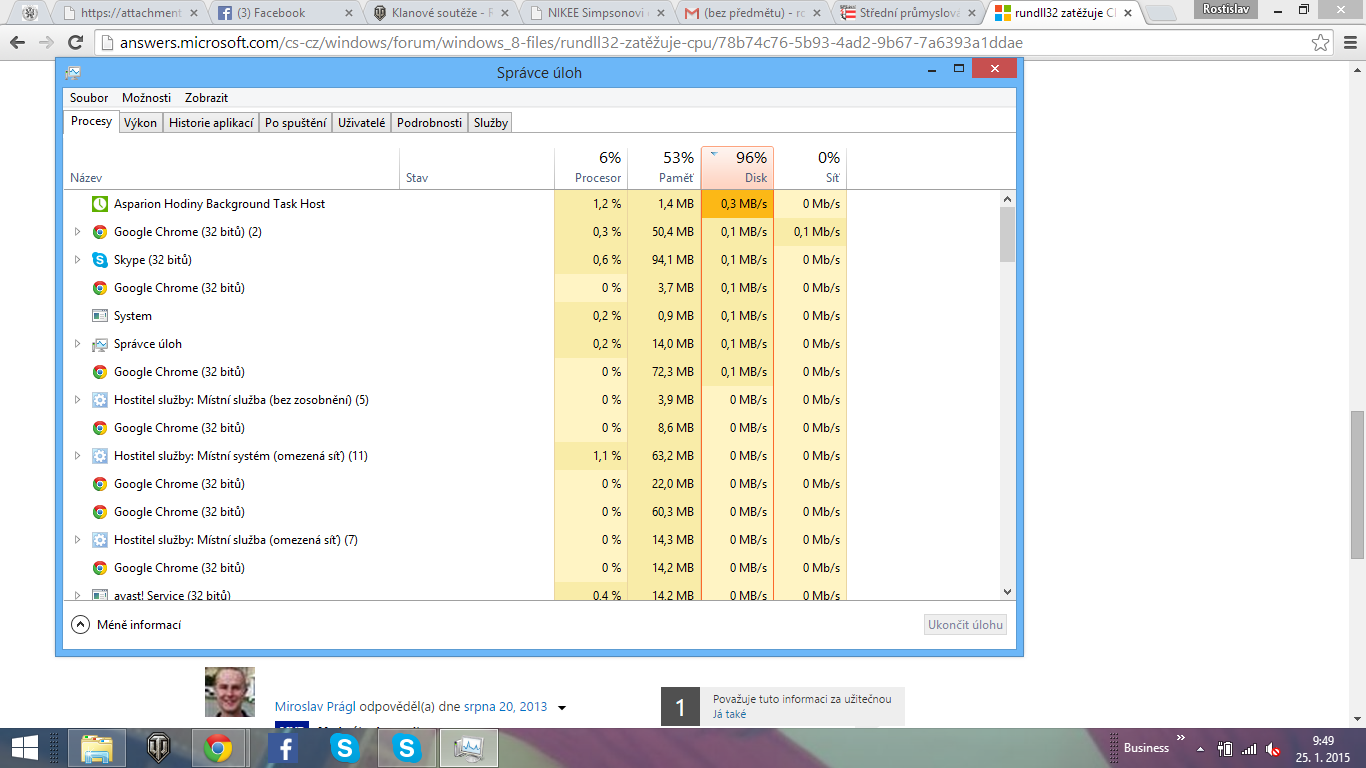The image size is (1366, 768).
Task: Click the Ukončit úlohu button
Action: pyautogui.click(x=965, y=625)
